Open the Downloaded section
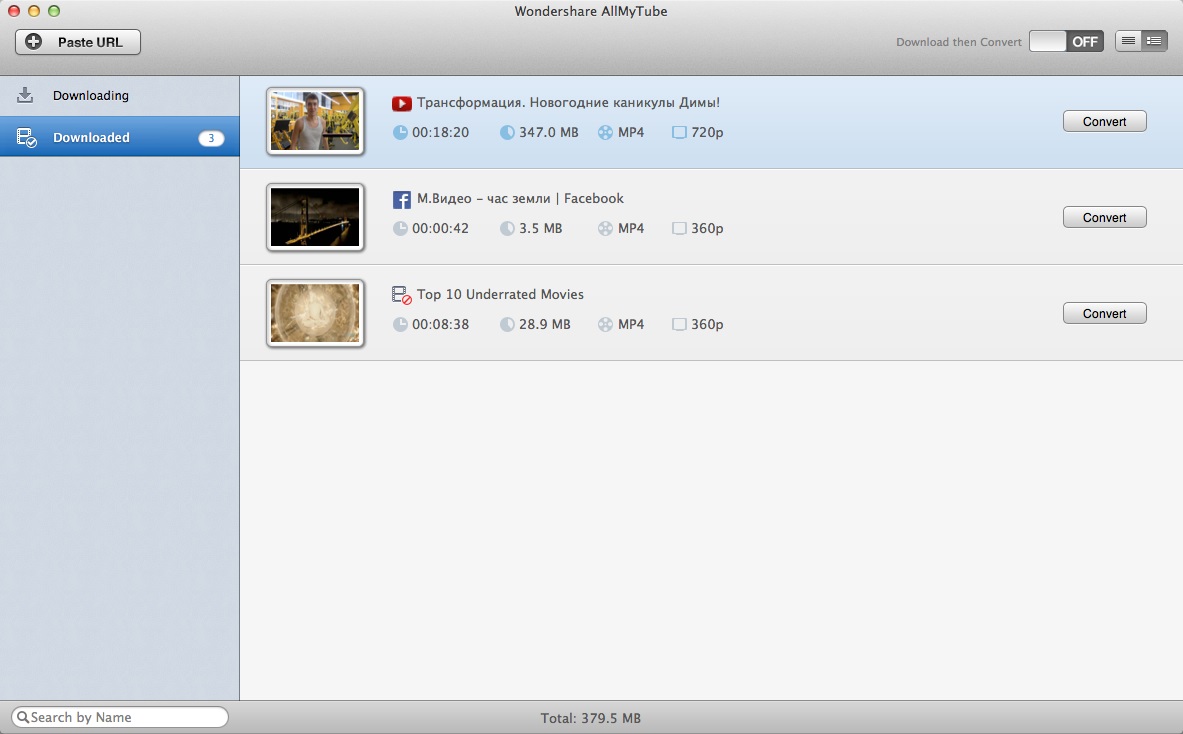The width and height of the screenshot is (1183, 734). [x=120, y=137]
